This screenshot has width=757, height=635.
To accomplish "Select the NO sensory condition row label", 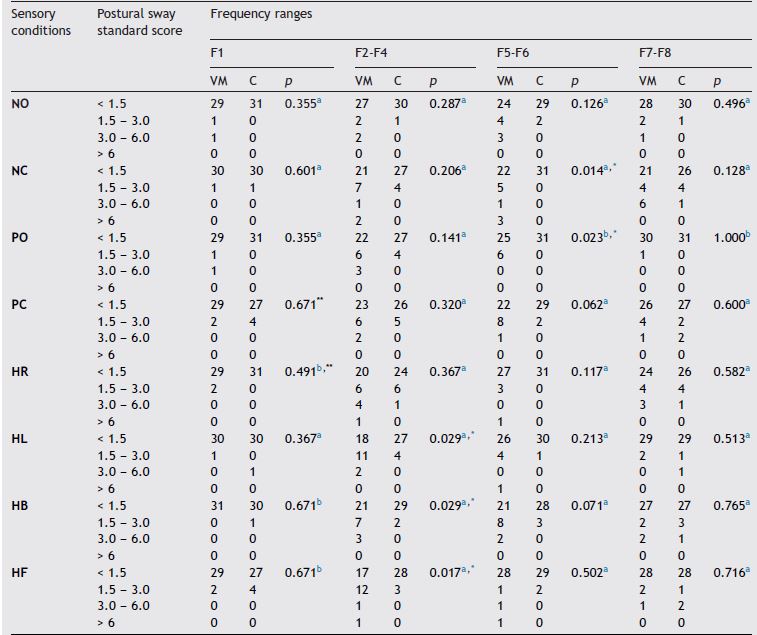I will coord(19,102).
